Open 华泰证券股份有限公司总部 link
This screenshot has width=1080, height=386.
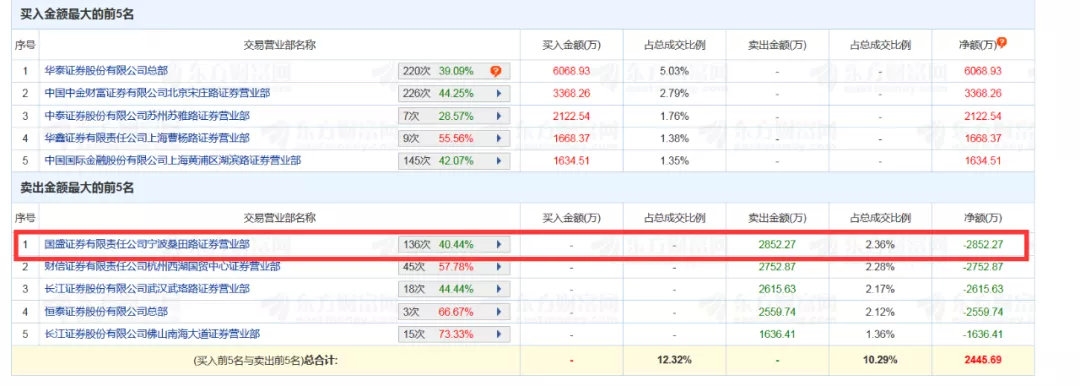click(106, 71)
